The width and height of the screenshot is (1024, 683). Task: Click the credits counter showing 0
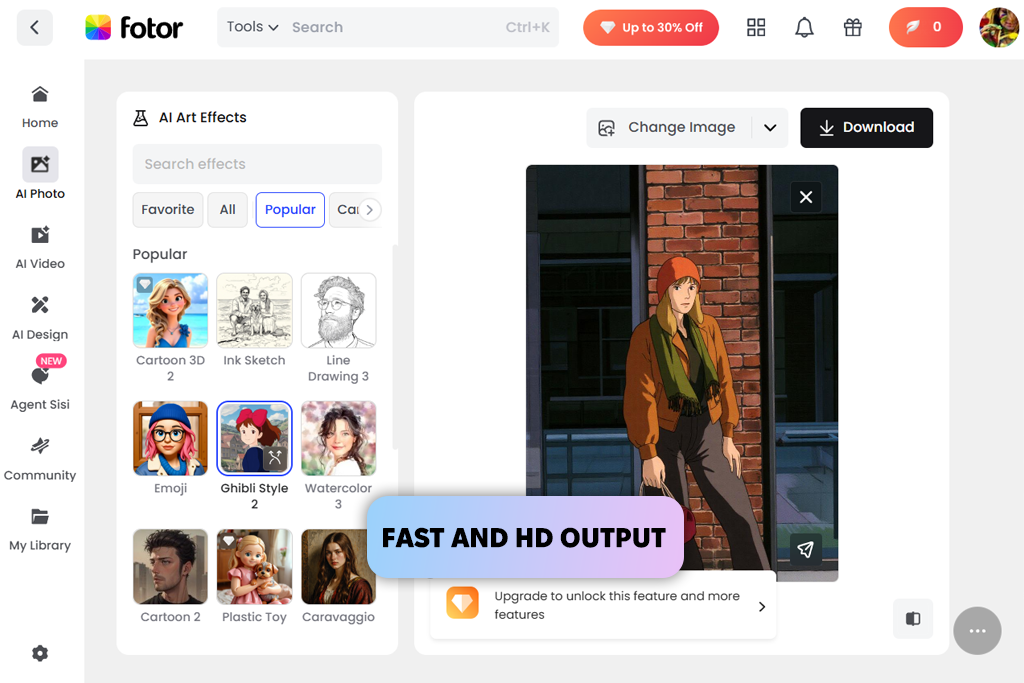pos(925,27)
